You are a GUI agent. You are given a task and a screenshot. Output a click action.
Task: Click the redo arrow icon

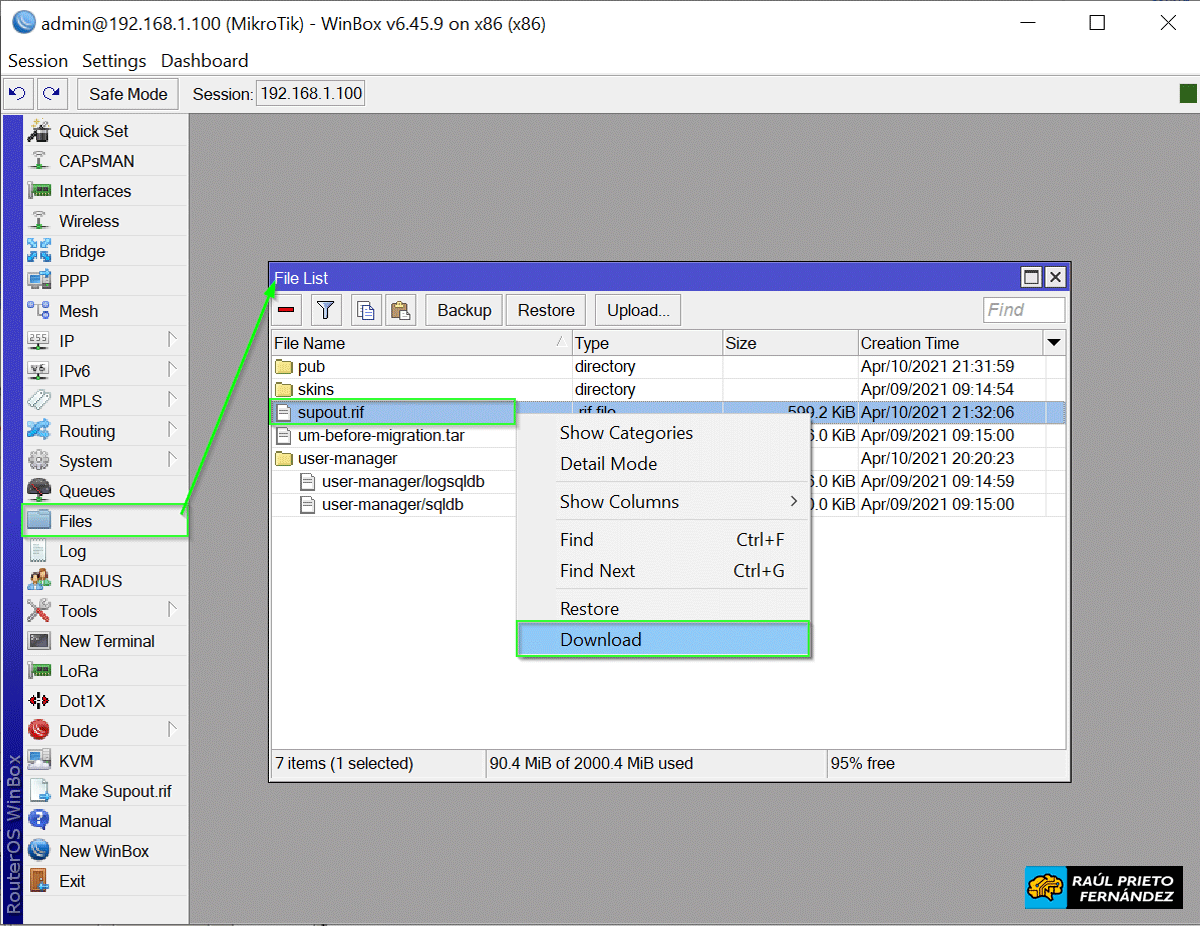coord(52,94)
